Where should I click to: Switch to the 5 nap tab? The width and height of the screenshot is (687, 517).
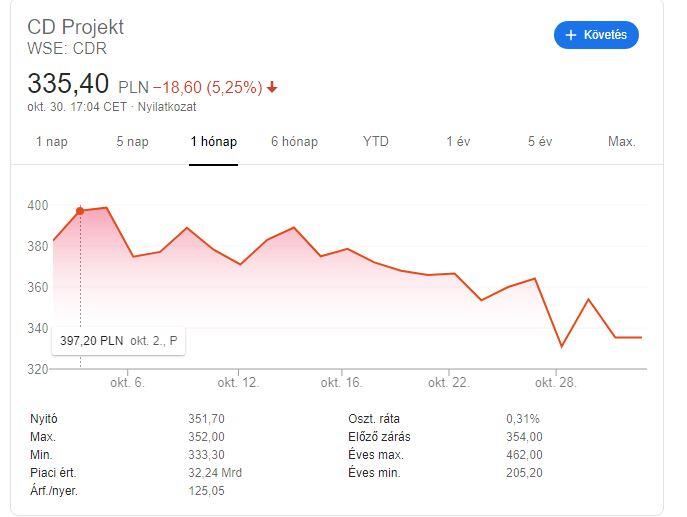click(x=132, y=142)
